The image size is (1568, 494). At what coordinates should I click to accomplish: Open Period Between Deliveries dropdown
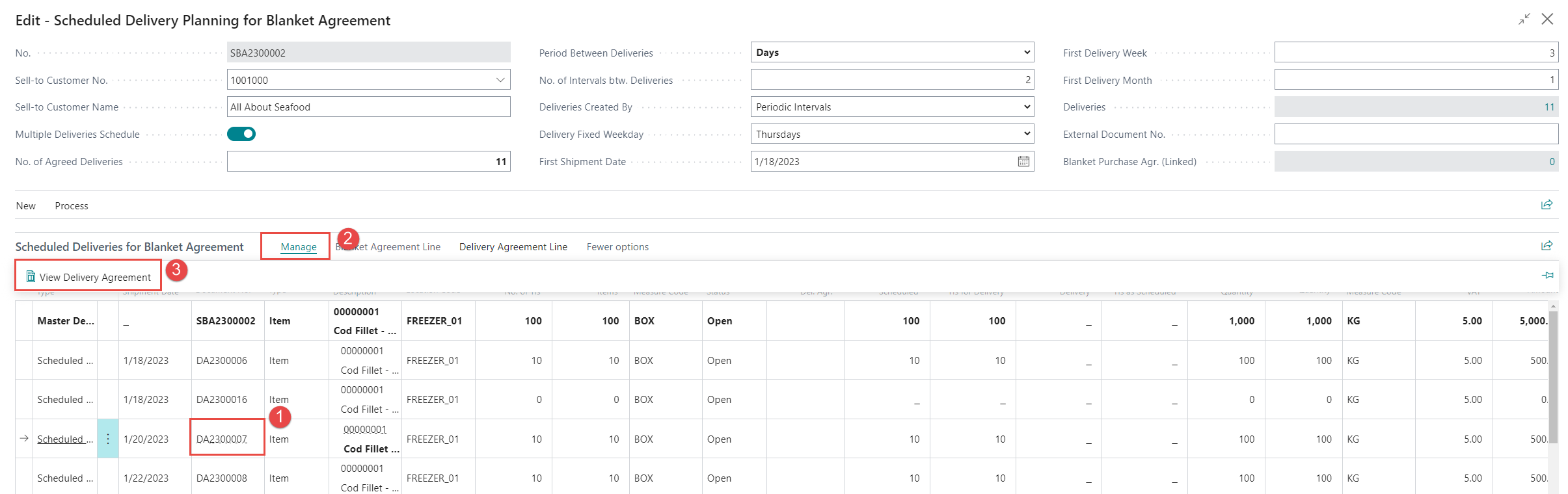click(892, 52)
